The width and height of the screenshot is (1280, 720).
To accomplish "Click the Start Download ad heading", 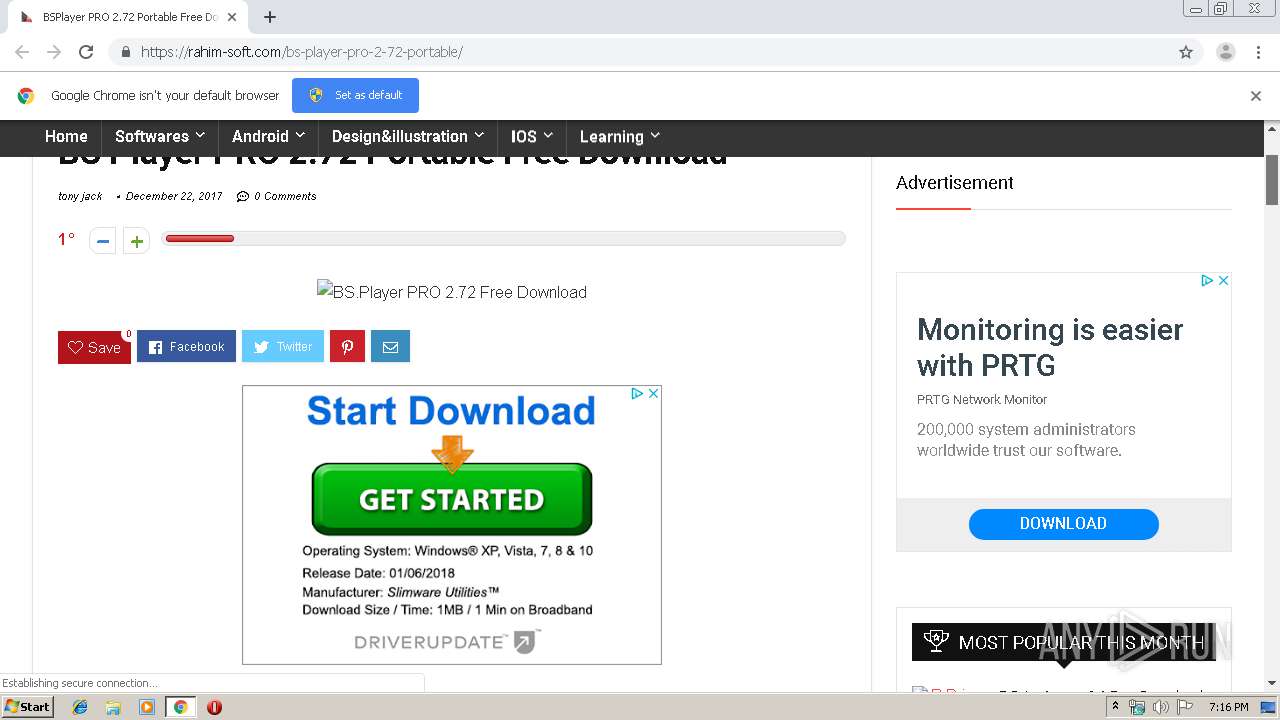I will coord(451,411).
